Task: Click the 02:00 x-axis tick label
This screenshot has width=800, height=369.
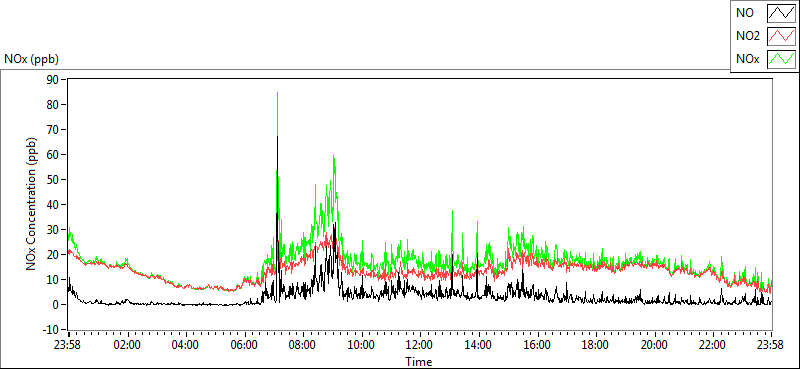Action: coord(128,345)
